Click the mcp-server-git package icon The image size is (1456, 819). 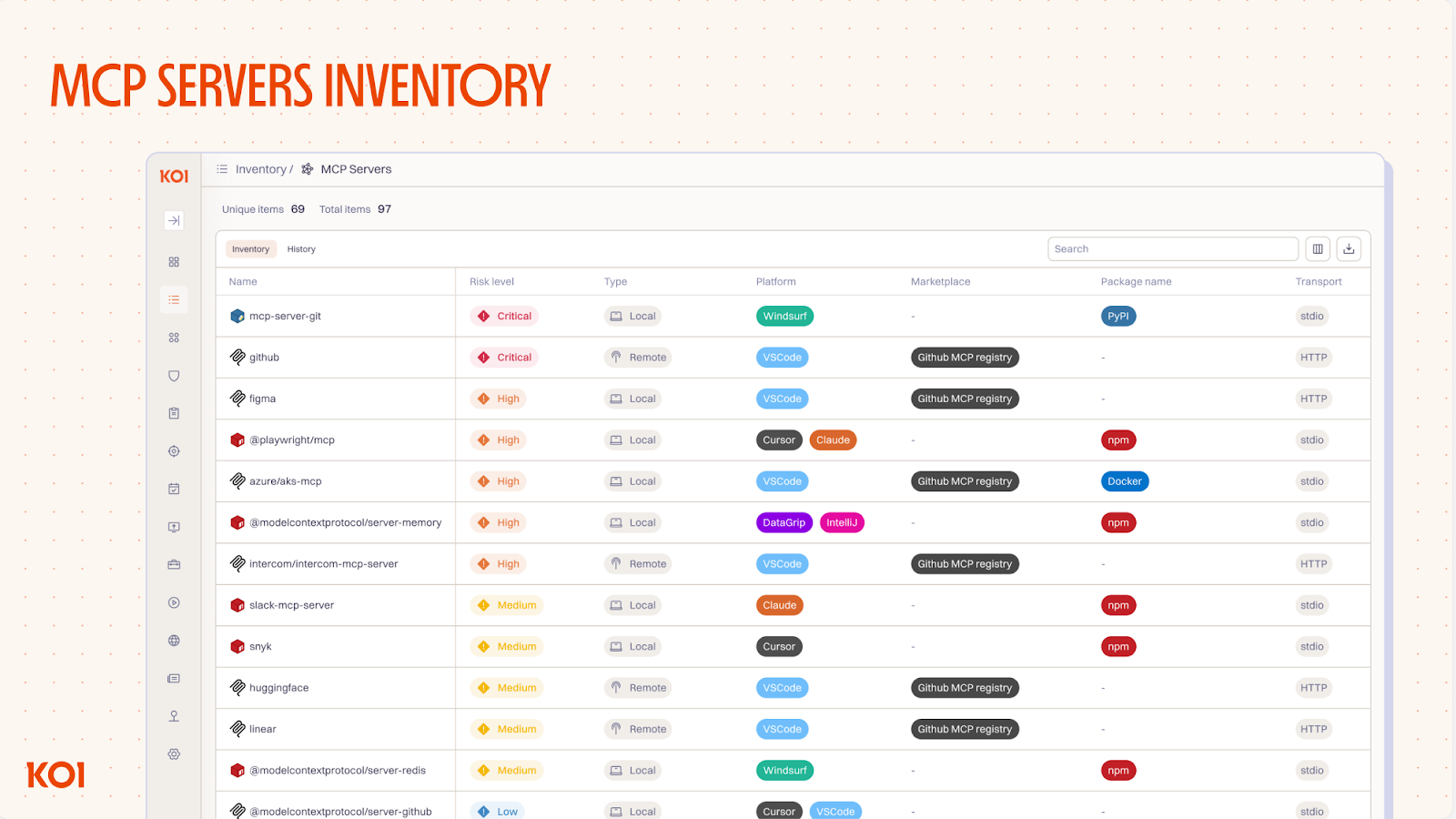coord(238,317)
